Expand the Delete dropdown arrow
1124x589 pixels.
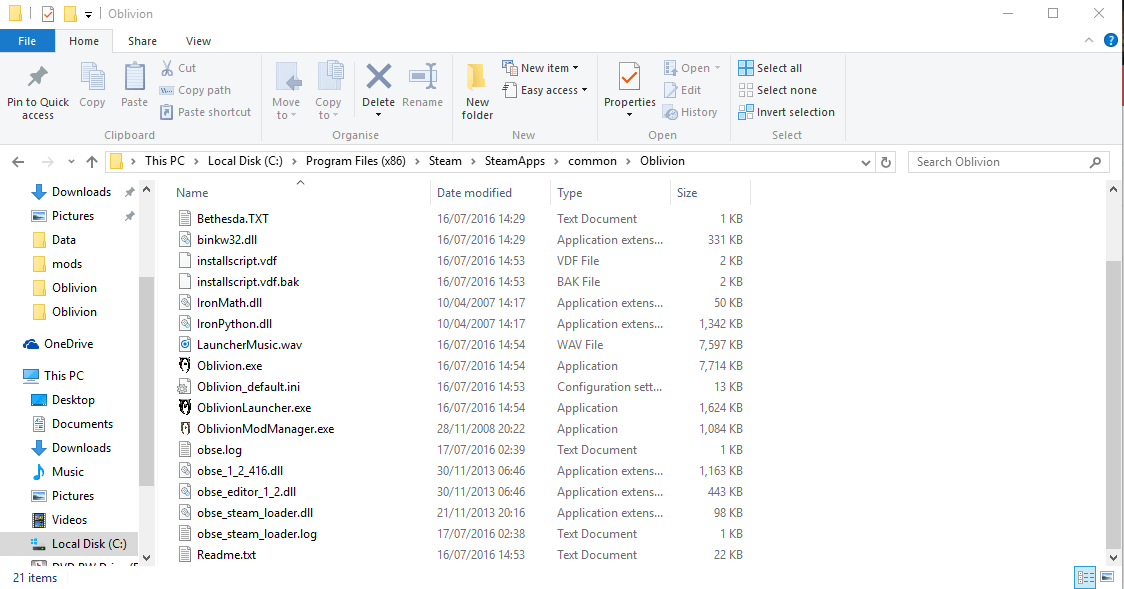[x=378, y=115]
